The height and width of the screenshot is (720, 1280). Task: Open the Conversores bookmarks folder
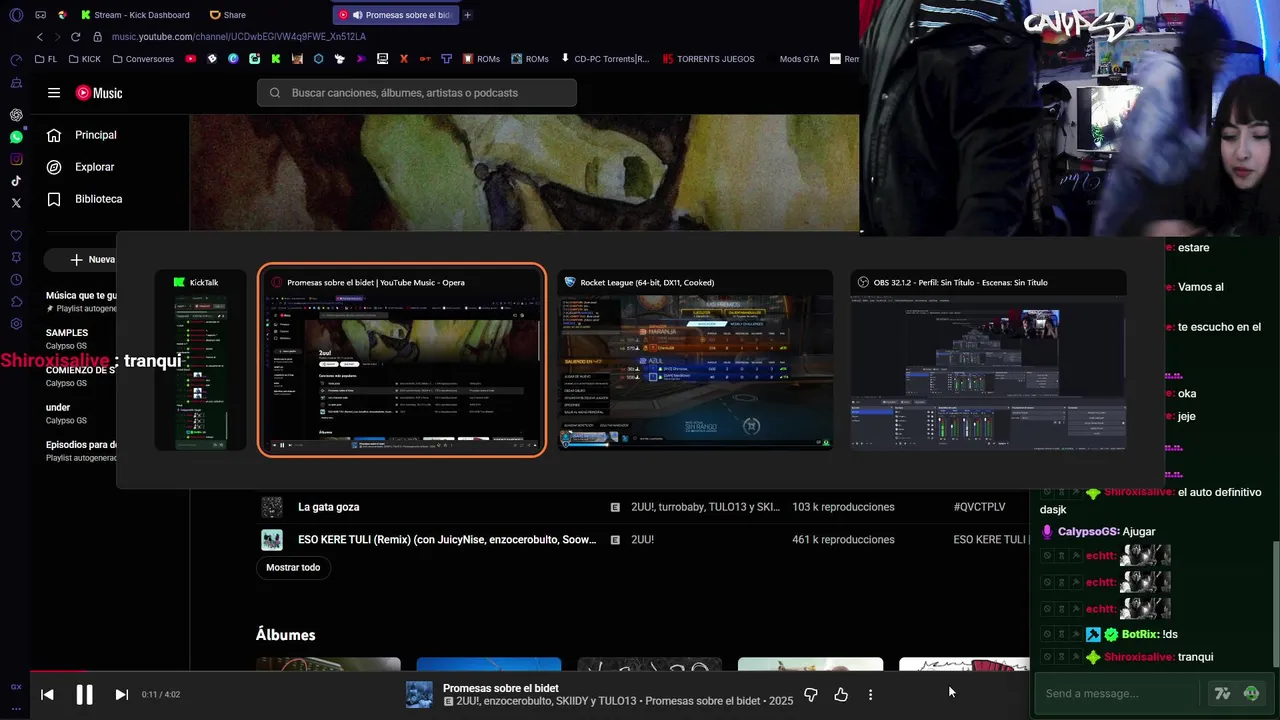142,59
